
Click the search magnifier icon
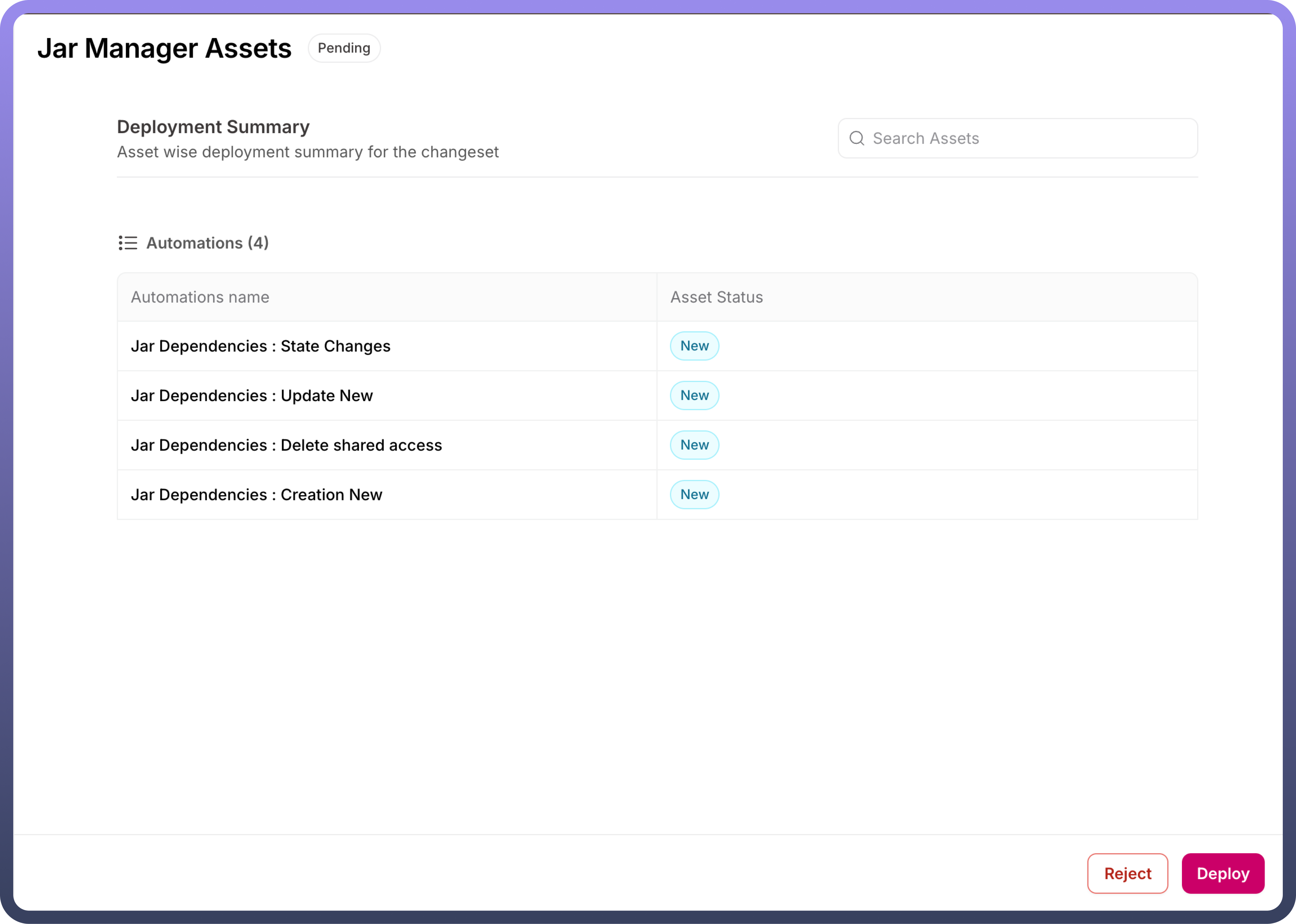click(857, 138)
